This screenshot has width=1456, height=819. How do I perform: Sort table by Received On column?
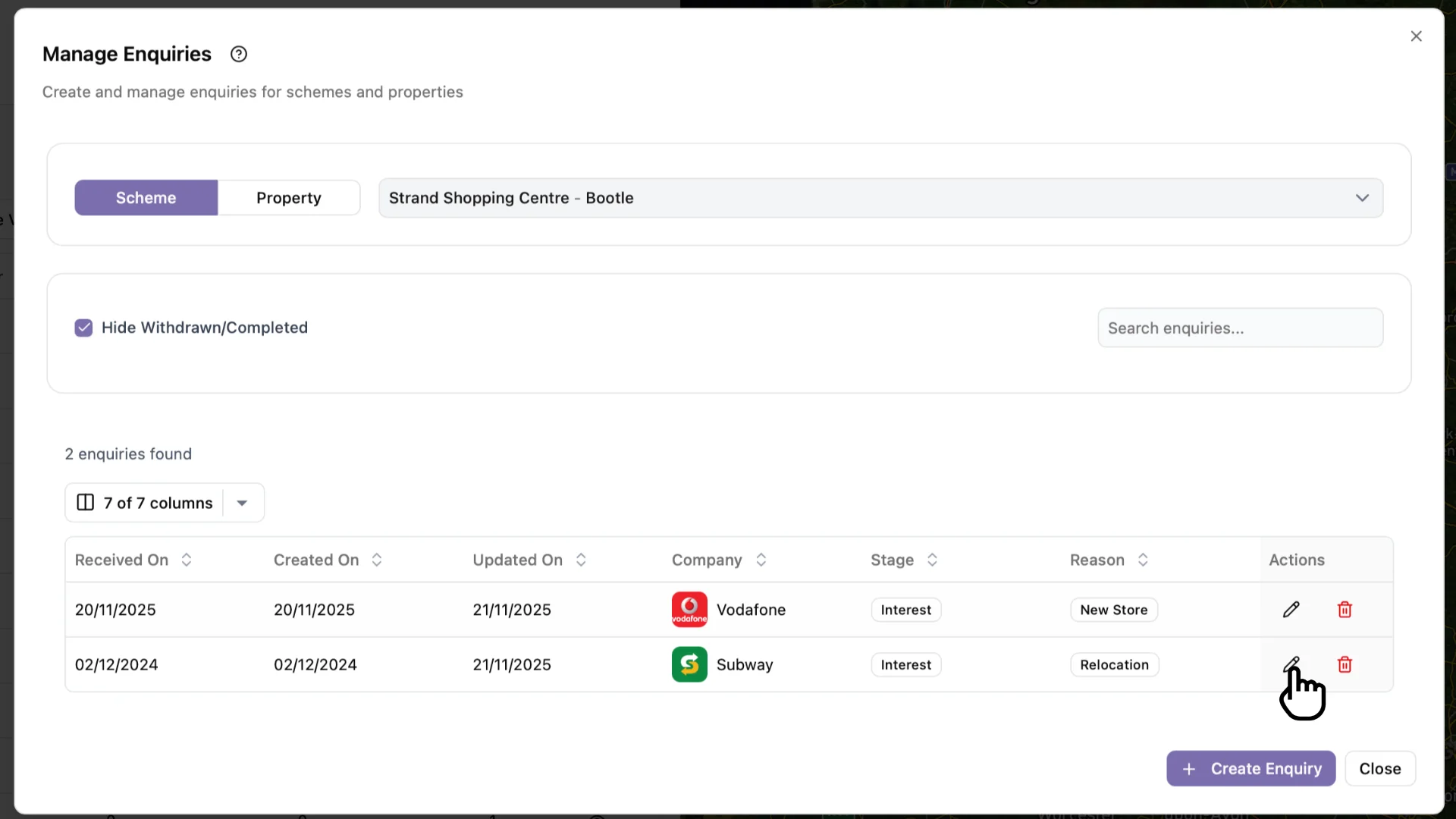(186, 560)
